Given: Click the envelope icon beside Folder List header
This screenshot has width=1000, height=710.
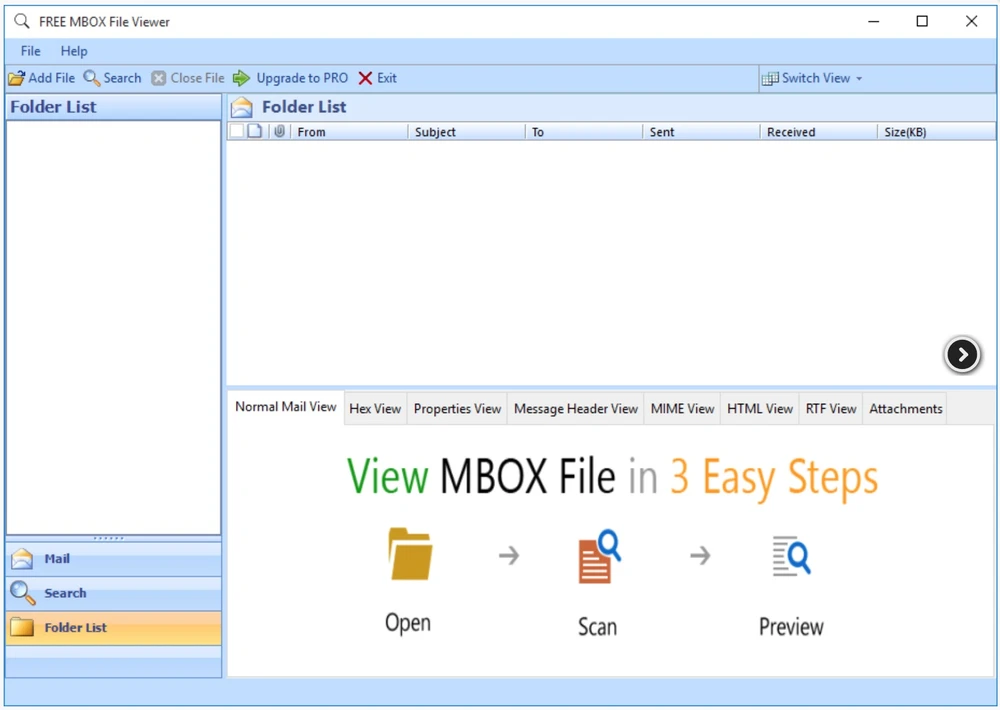Looking at the screenshot, I should pos(242,107).
